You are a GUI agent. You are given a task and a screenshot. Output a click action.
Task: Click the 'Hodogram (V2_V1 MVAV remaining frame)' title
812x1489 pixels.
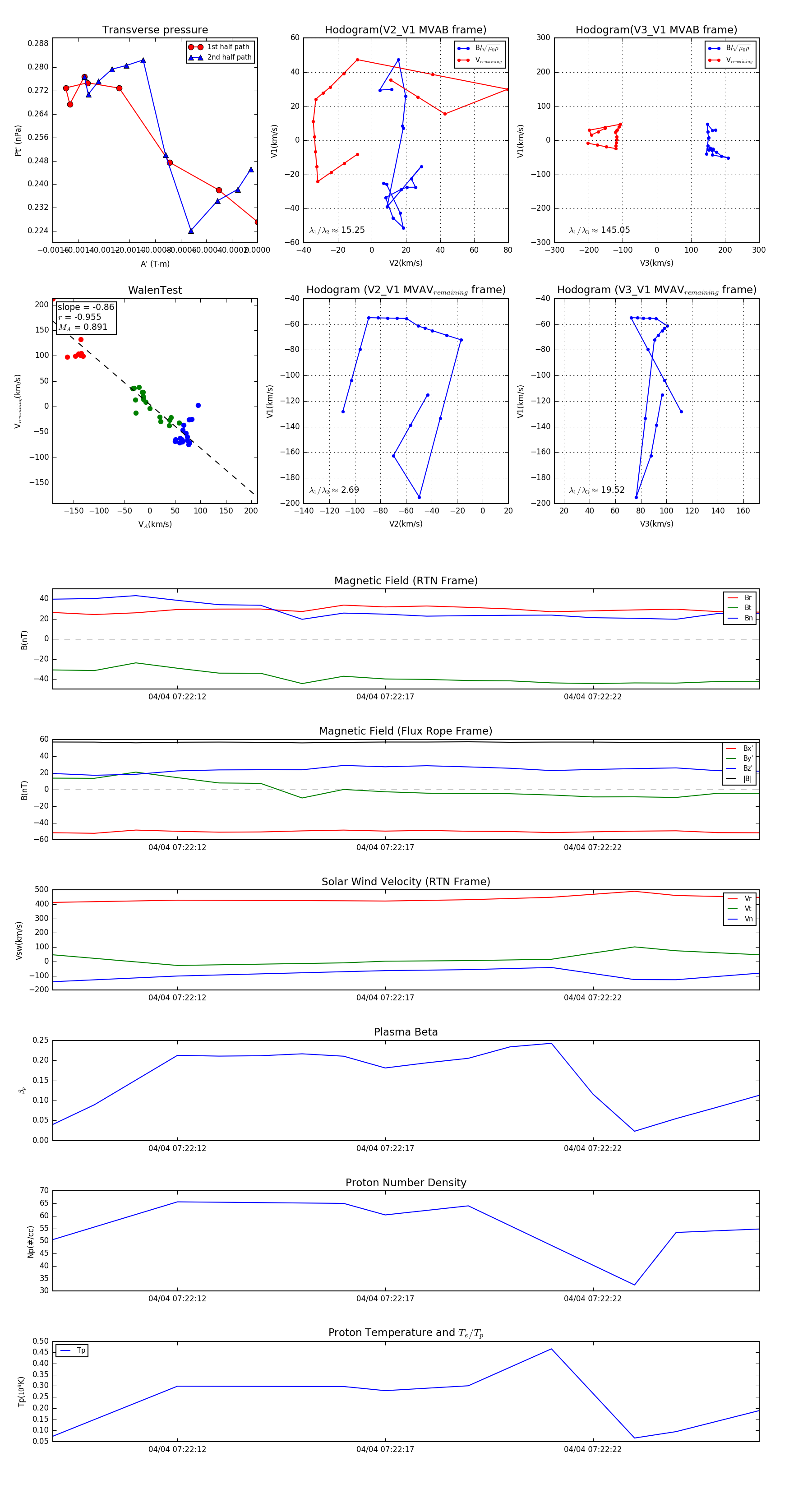tap(406, 290)
